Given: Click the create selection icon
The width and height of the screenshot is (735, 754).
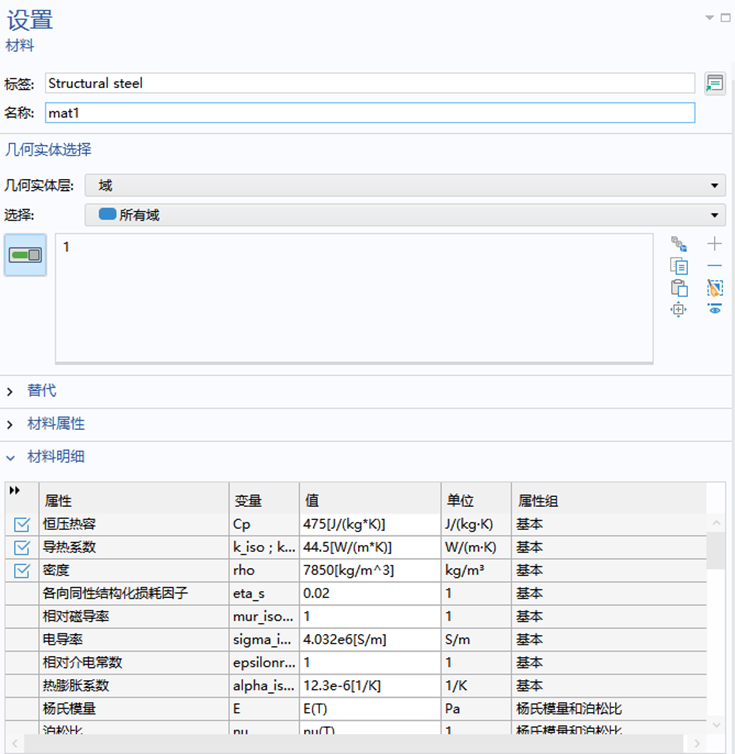Looking at the screenshot, I should (x=679, y=244).
